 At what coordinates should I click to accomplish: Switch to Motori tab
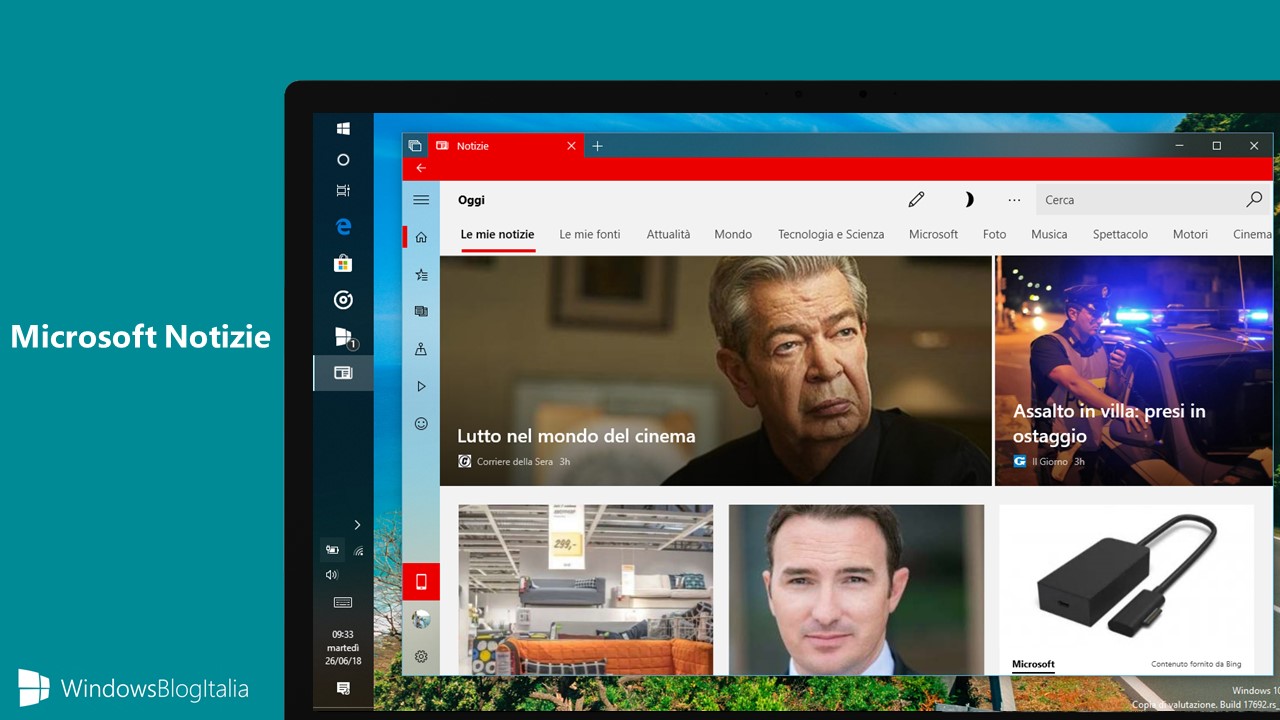click(x=1190, y=234)
